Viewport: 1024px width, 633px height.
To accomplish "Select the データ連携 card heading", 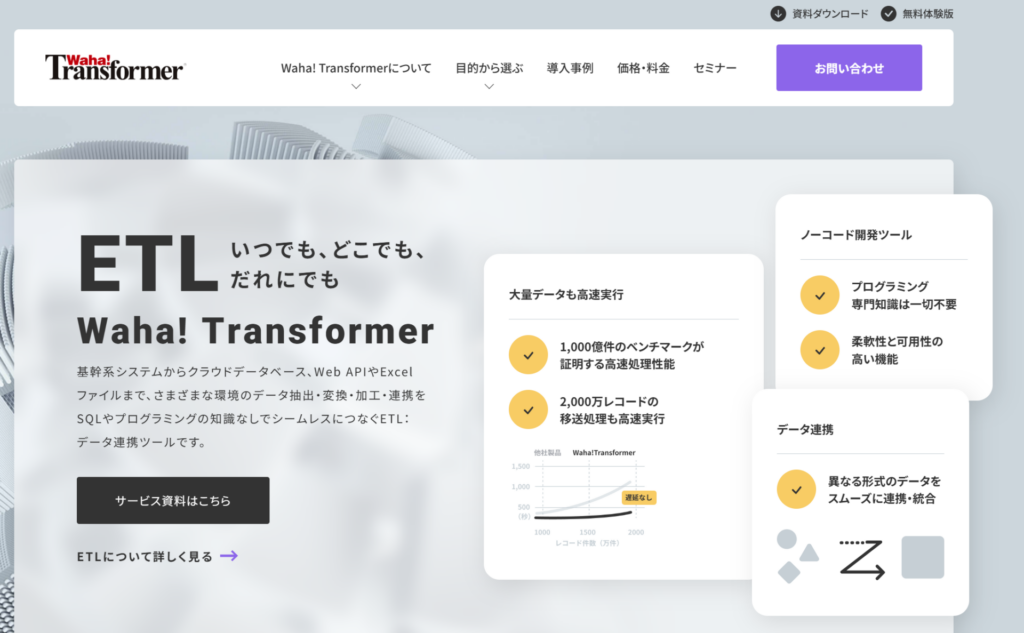I will tap(805, 430).
